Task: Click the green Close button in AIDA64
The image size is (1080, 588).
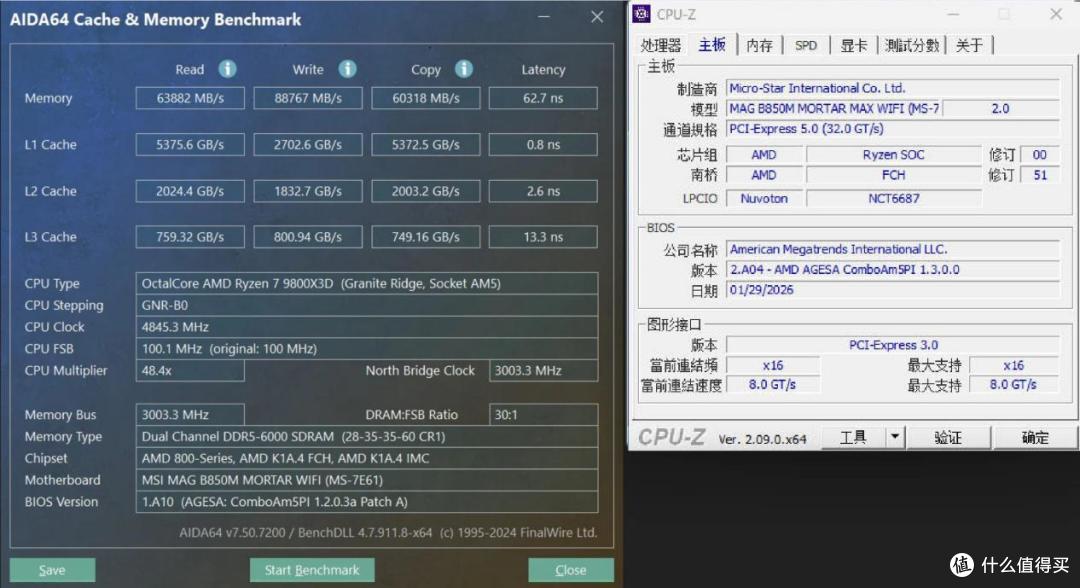Action: (571, 570)
